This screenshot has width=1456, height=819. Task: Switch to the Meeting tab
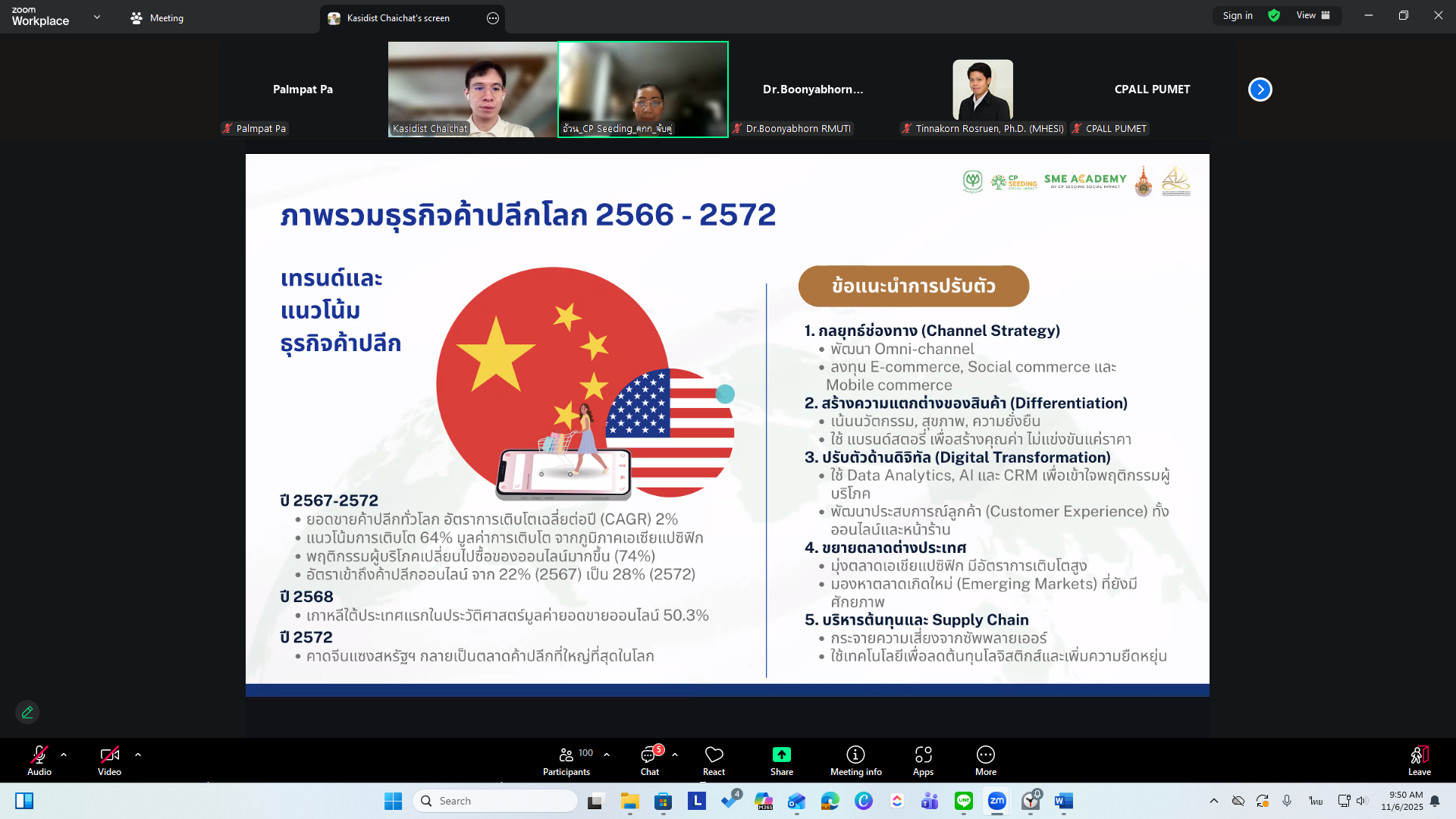pos(157,17)
